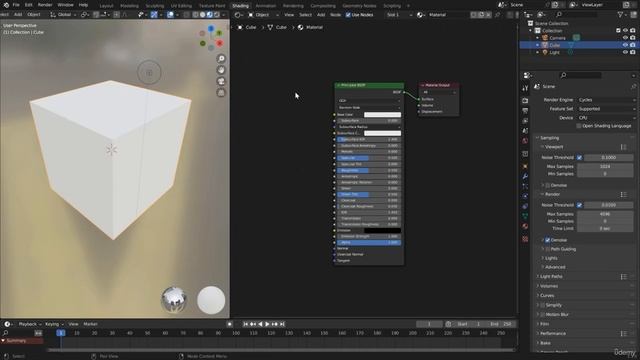Click the blue Z axis gizmo ball
The height and width of the screenshot is (360, 640).
pyautogui.click(x=211, y=29)
